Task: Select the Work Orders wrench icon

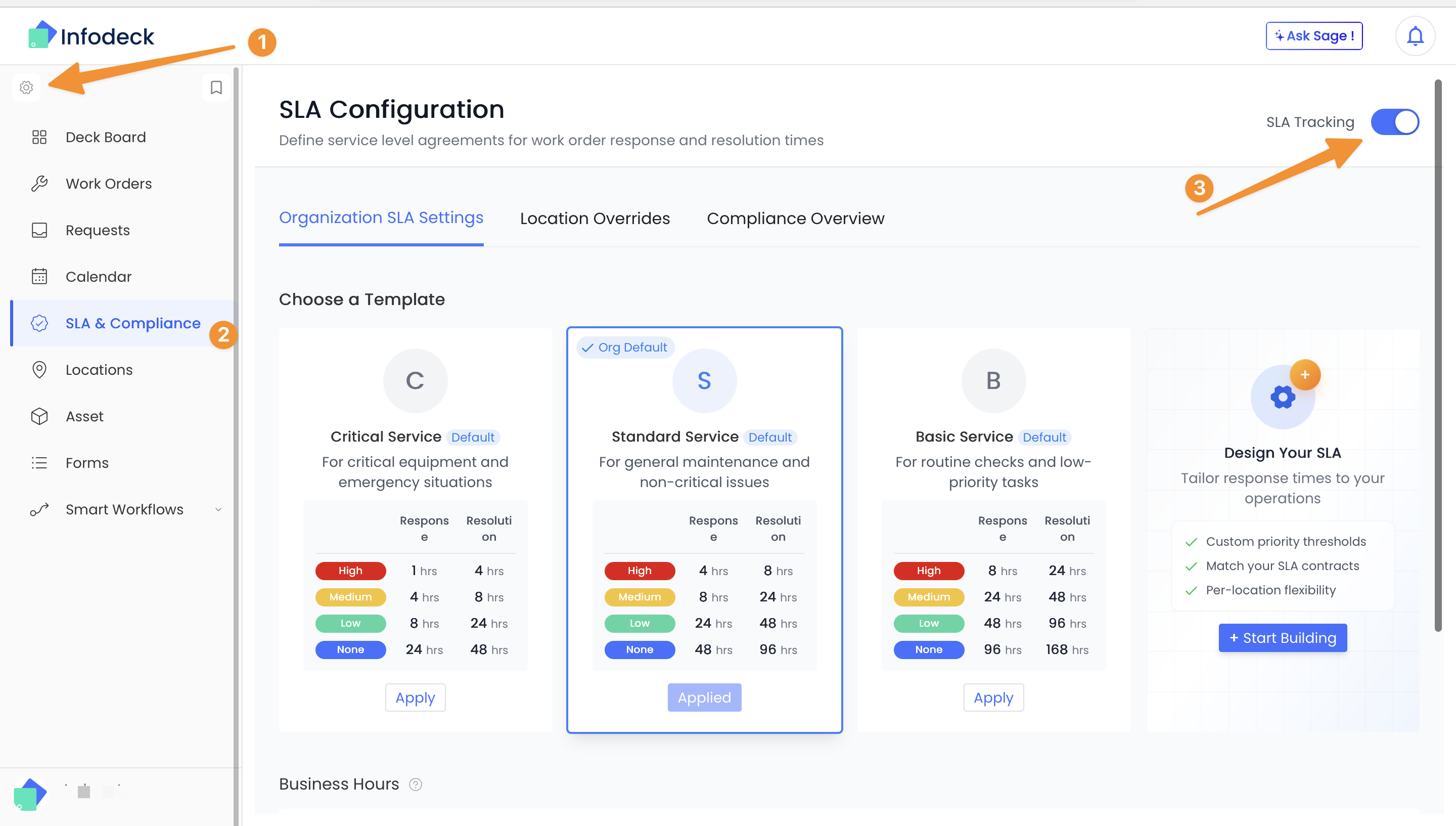Action: click(x=39, y=183)
